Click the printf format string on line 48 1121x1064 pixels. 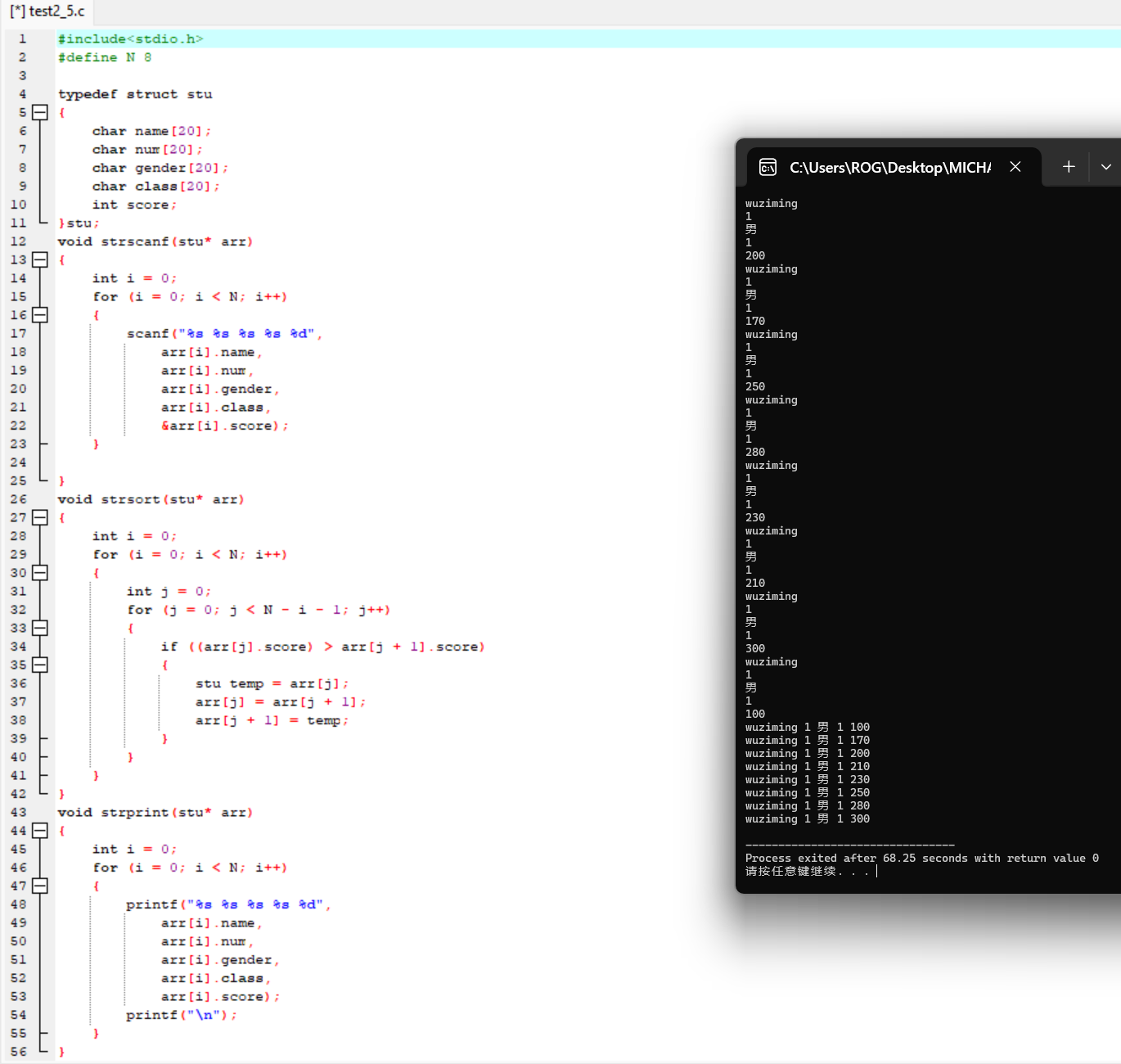click(228, 904)
